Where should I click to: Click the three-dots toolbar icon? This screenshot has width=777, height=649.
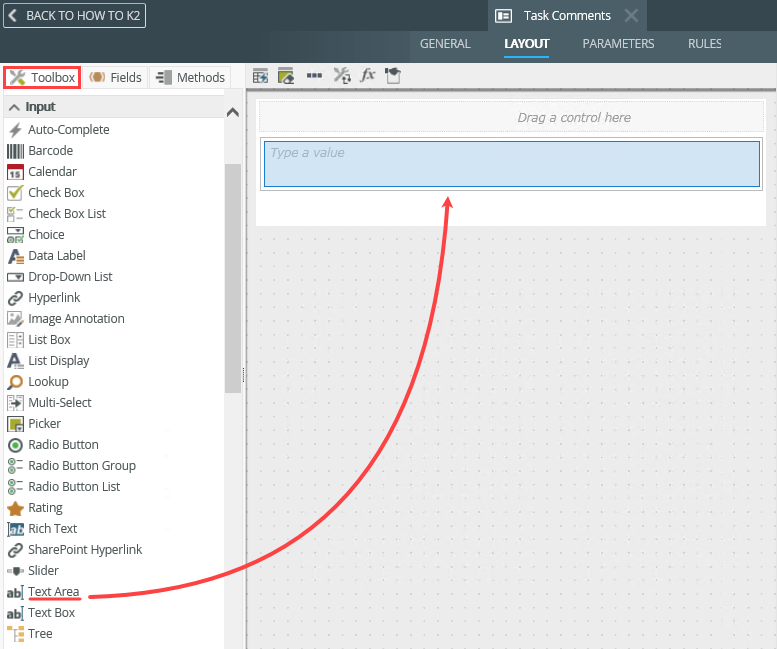pos(314,76)
